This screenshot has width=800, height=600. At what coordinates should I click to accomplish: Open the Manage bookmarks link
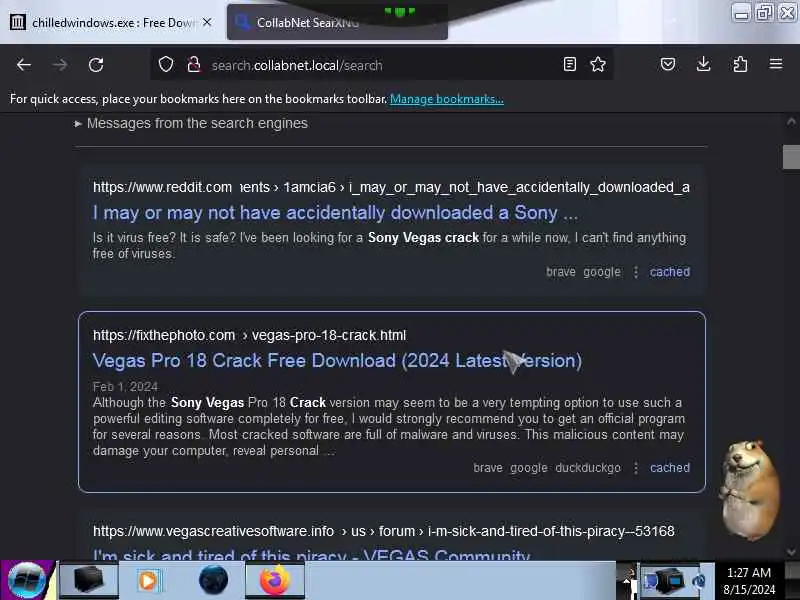[x=446, y=99]
